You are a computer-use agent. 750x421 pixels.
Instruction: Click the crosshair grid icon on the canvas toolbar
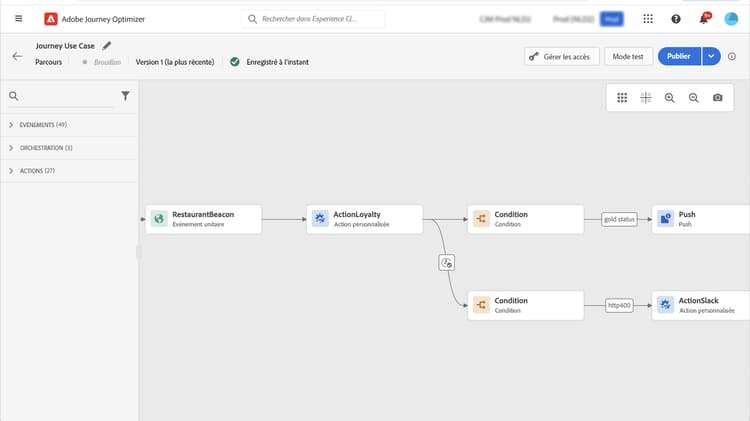click(646, 97)
